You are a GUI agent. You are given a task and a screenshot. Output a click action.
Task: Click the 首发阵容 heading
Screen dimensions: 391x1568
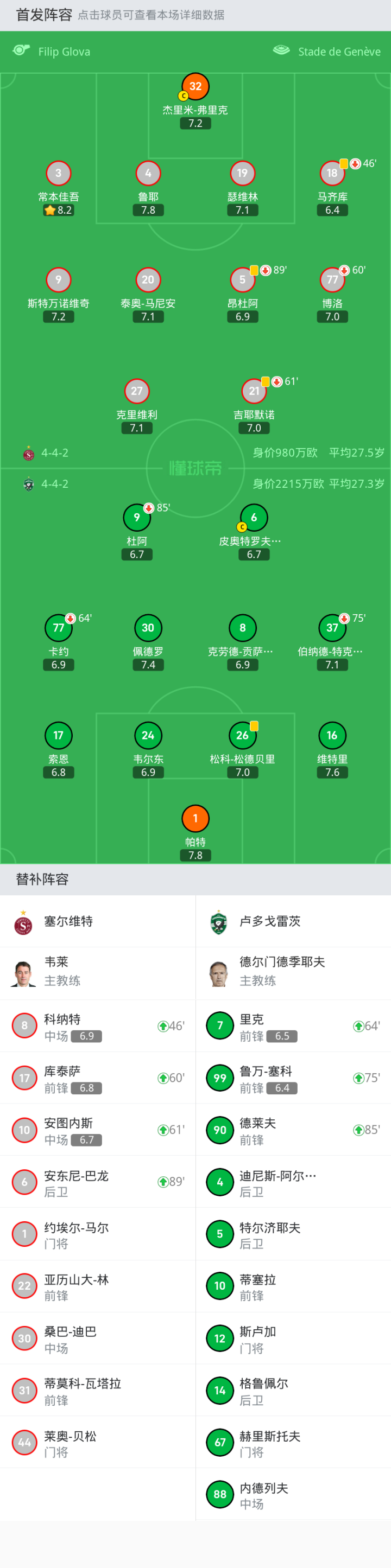[44, 15]
